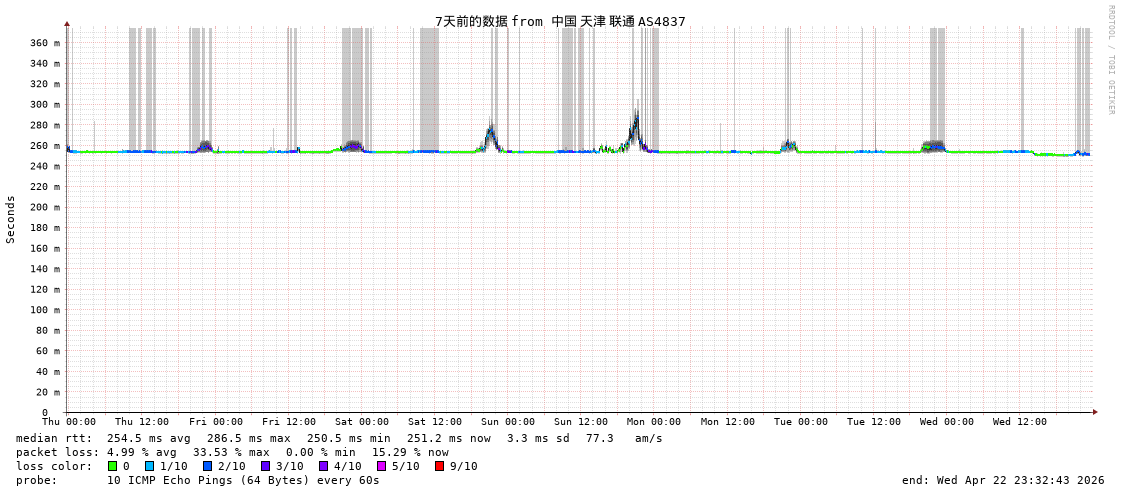Click the blue 2/10 loss swatch
The image size is (1121, 494).
[207, 466]
